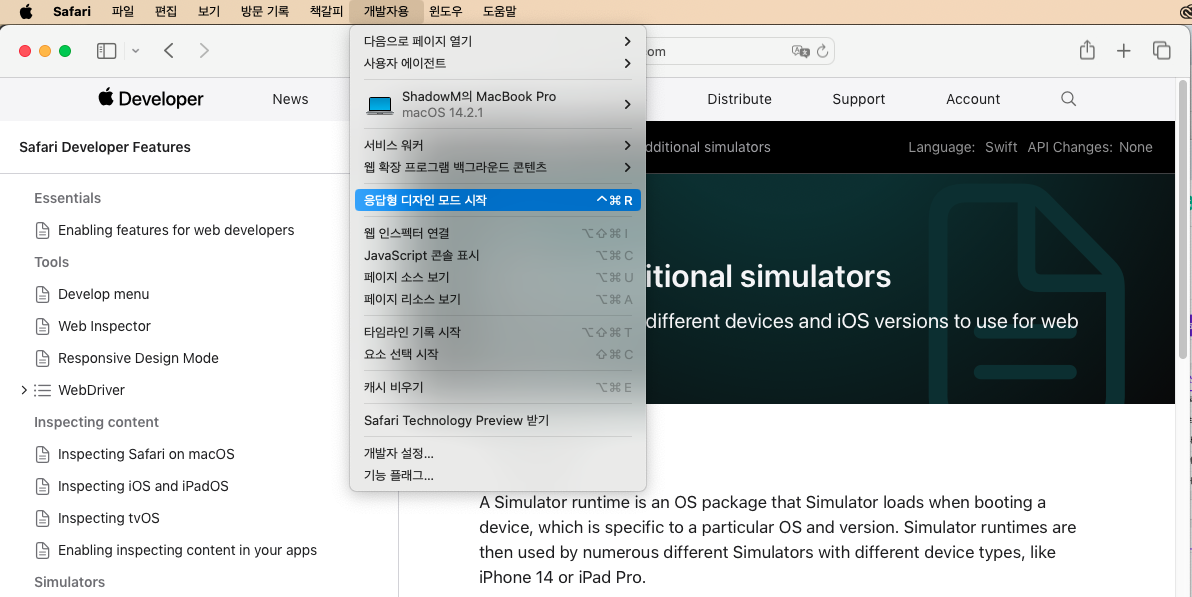The height and width of the screenshot is (597, 1192).
Task: Select JavaScript 콘솔 표시
Action: [497, 256]
